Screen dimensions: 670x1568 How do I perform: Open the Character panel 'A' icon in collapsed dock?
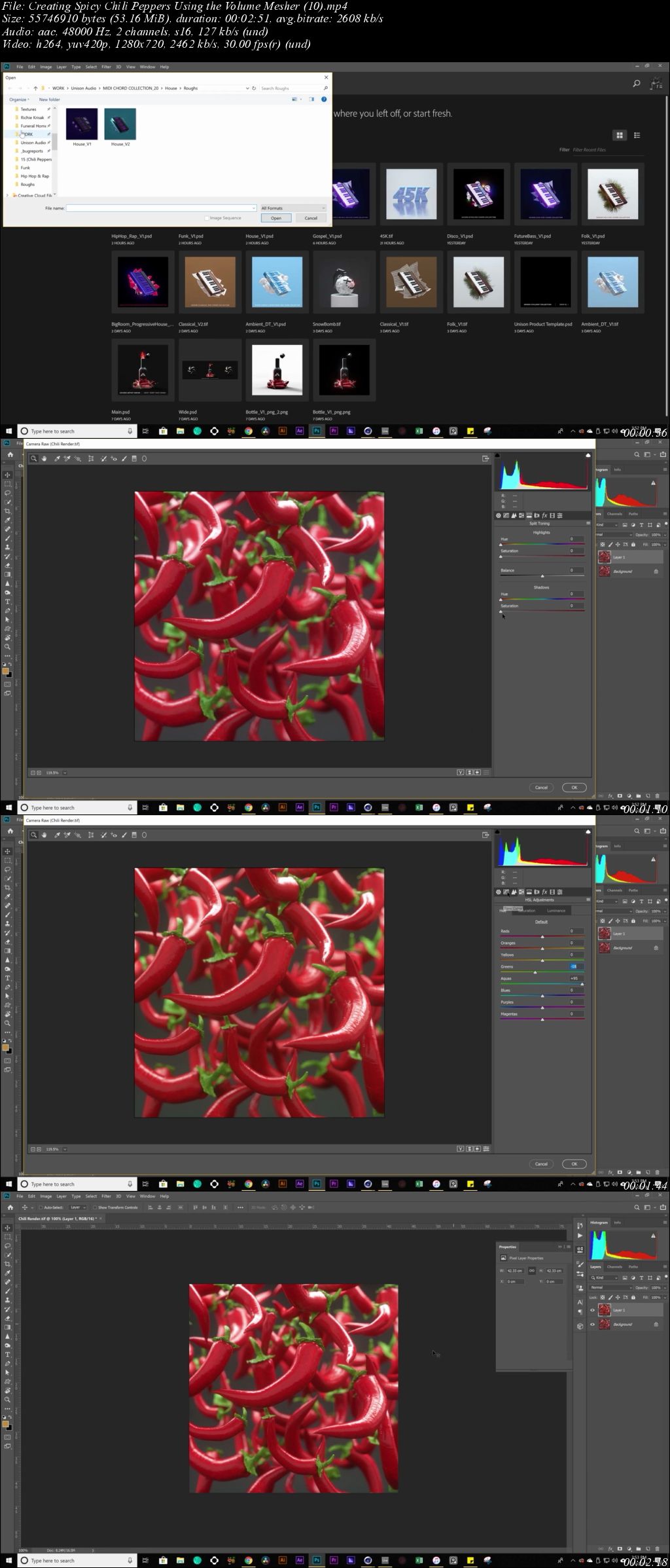coord(580,1302)
